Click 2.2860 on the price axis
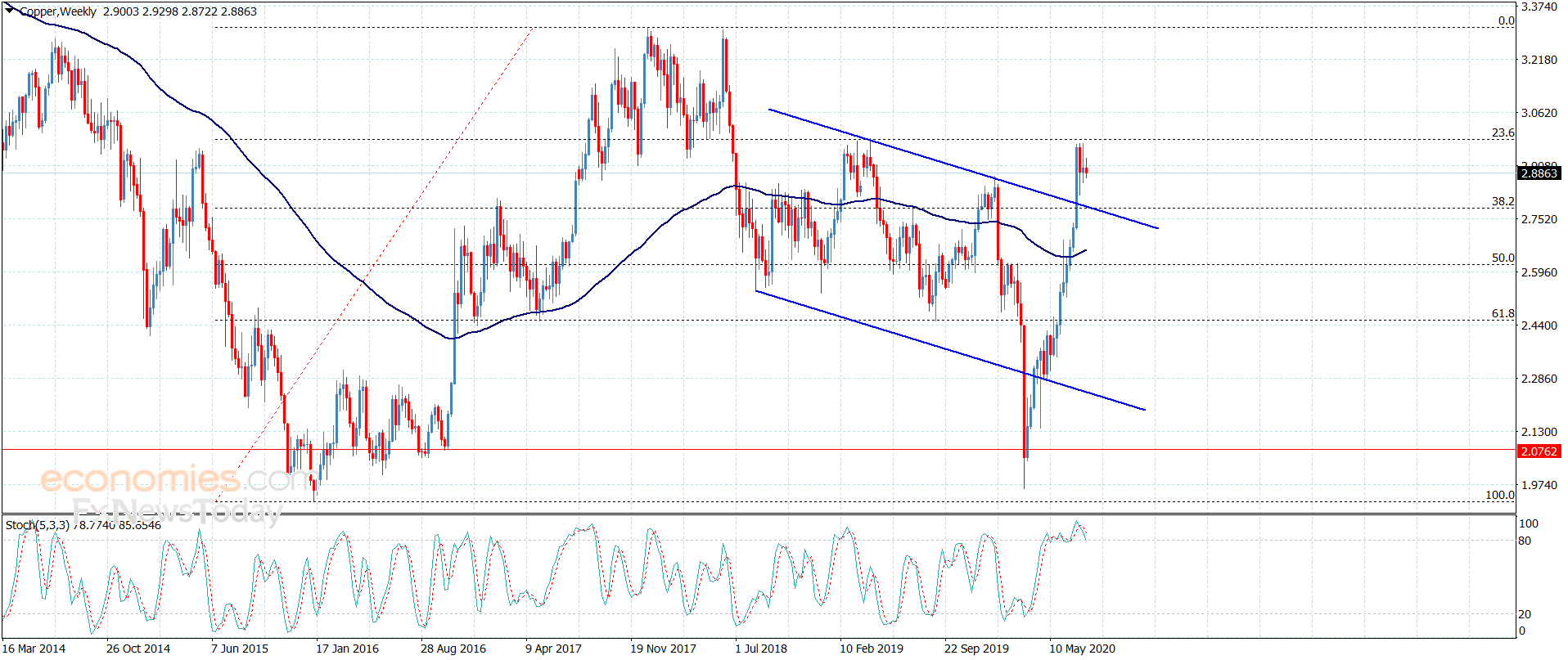Viewport: 1568px width, 660px height. 1539,379
